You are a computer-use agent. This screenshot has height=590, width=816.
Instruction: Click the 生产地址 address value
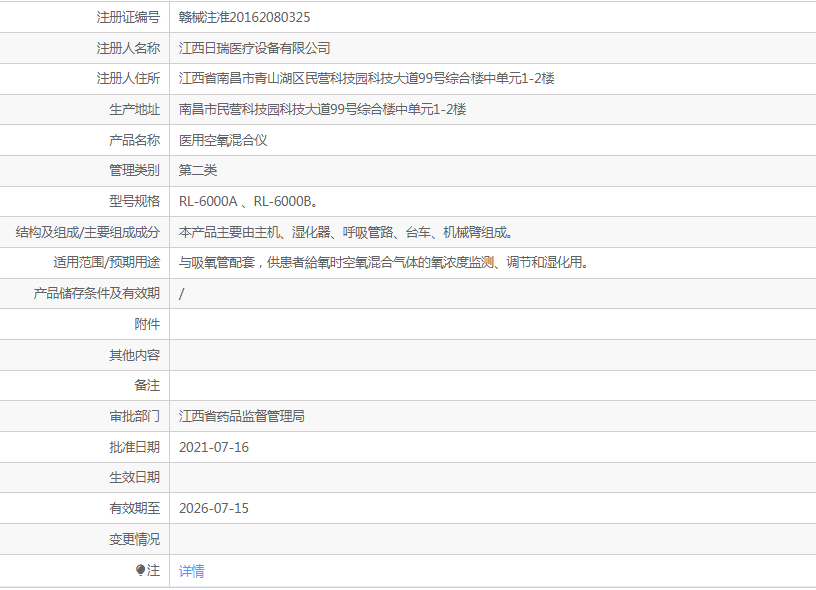[322, 109]
